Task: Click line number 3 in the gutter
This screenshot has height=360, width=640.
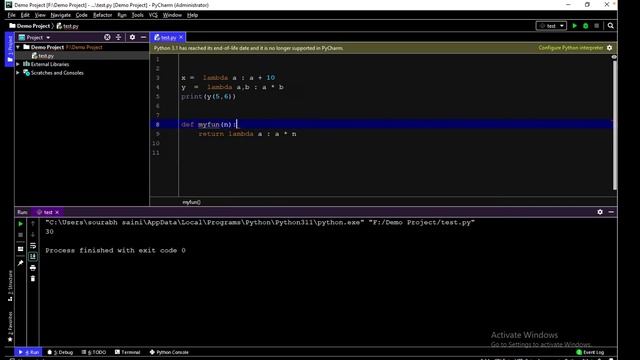Action: pos(158,78)
